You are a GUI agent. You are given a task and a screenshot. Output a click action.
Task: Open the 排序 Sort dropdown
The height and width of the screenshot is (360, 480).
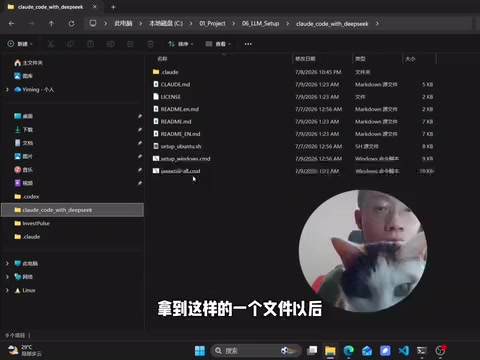181,44
